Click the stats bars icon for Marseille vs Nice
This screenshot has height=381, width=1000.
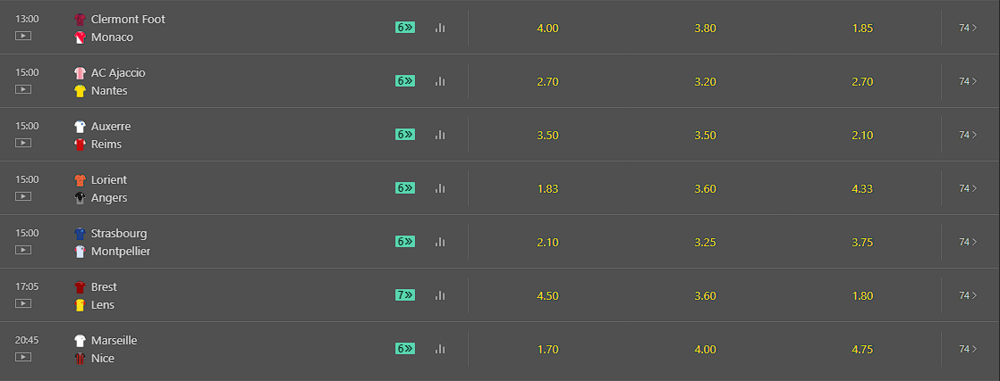(439, 349)
